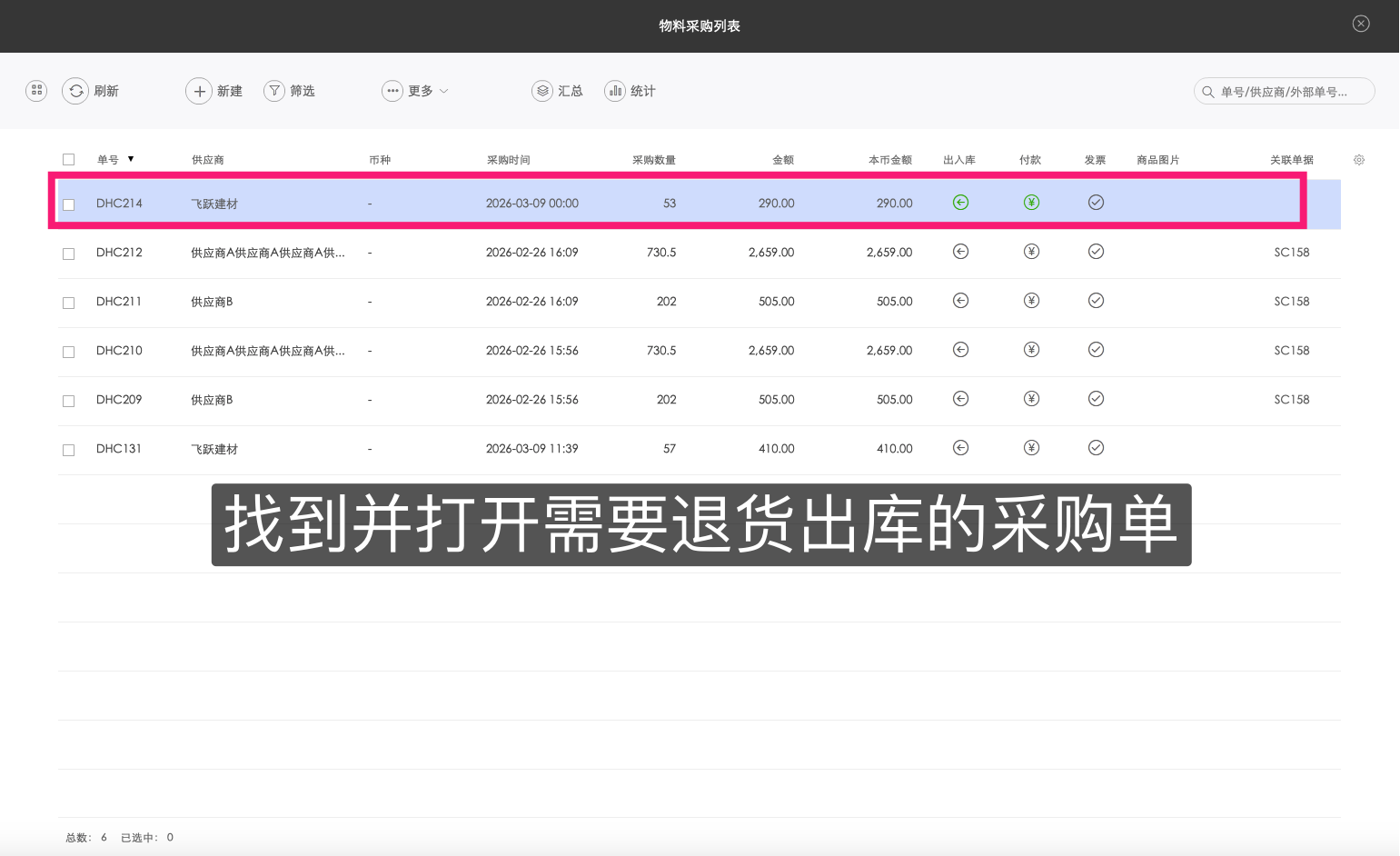Check the checkbox for order DHC214
The image size is (1400, 856).
tap(68, 204)
